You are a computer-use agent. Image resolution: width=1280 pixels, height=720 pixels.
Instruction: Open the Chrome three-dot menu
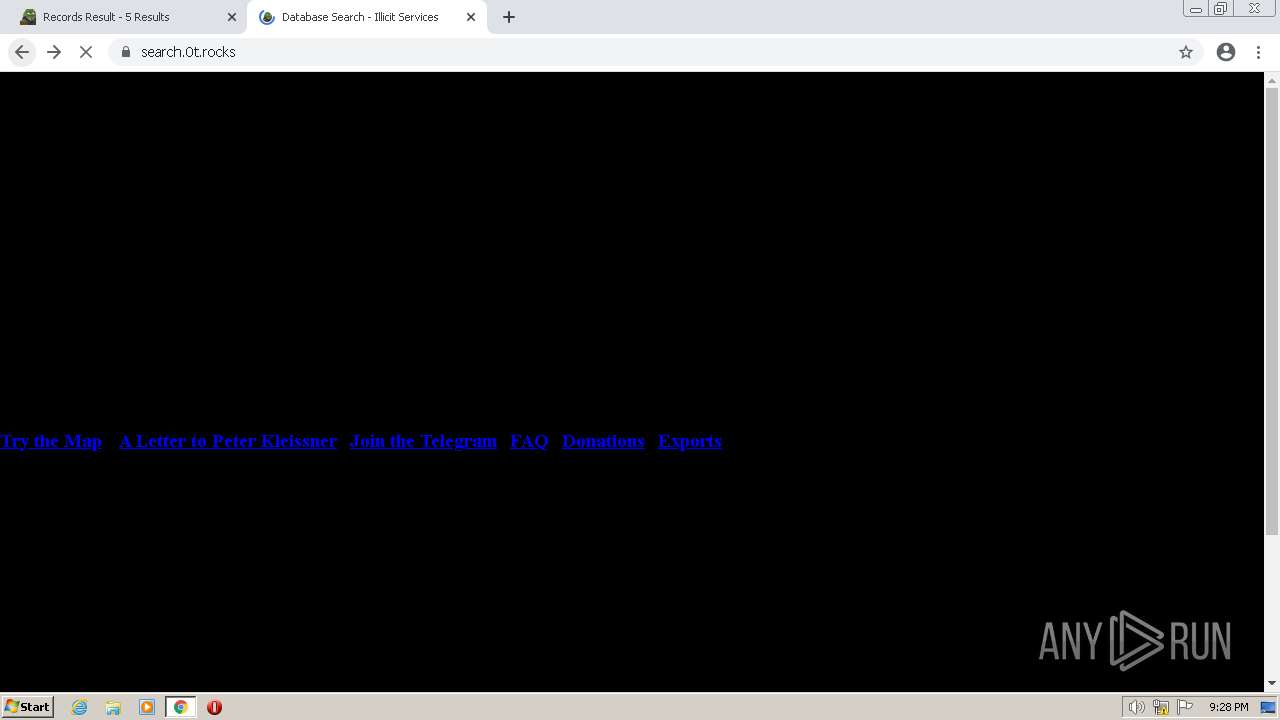1258,52
